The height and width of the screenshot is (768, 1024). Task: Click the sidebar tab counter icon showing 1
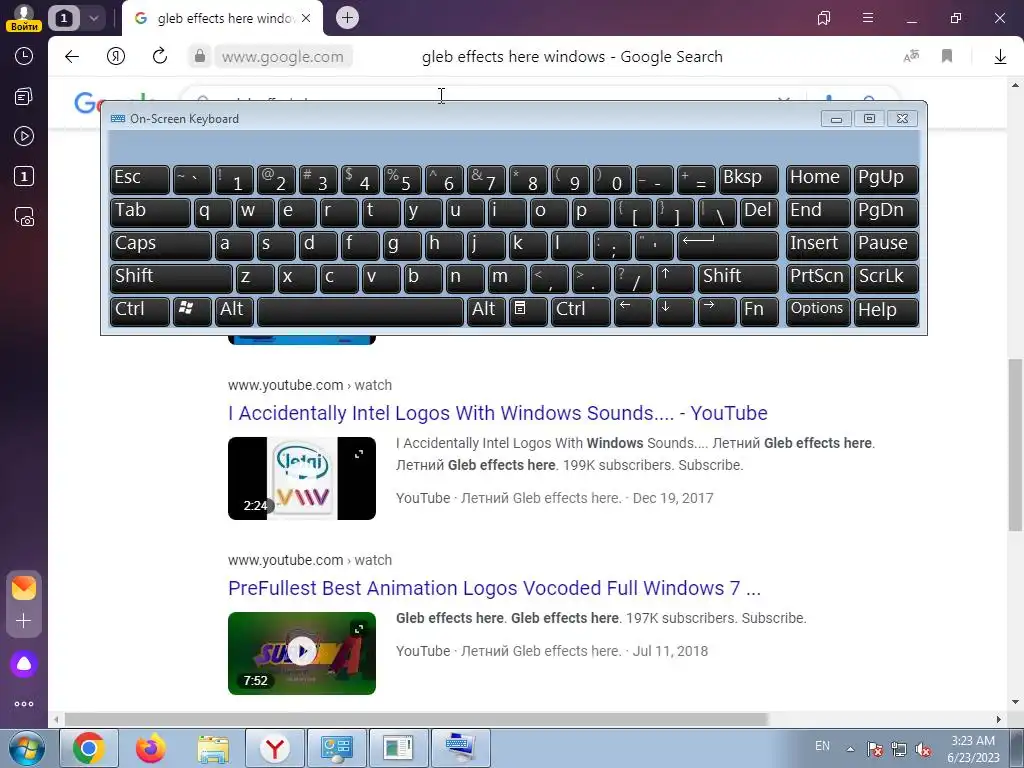click(24, 176)
